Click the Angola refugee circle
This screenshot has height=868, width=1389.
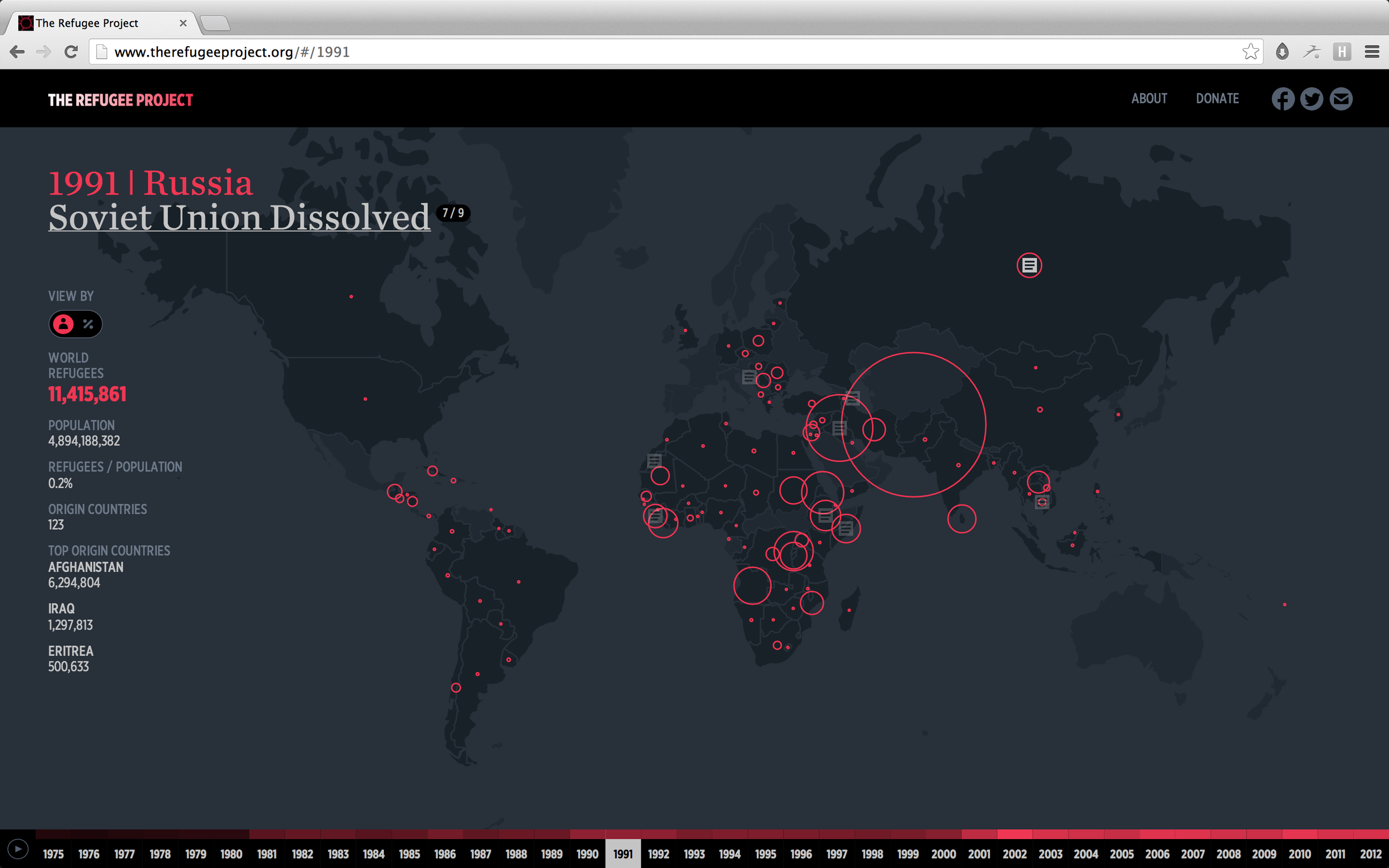tap(752, 585)
